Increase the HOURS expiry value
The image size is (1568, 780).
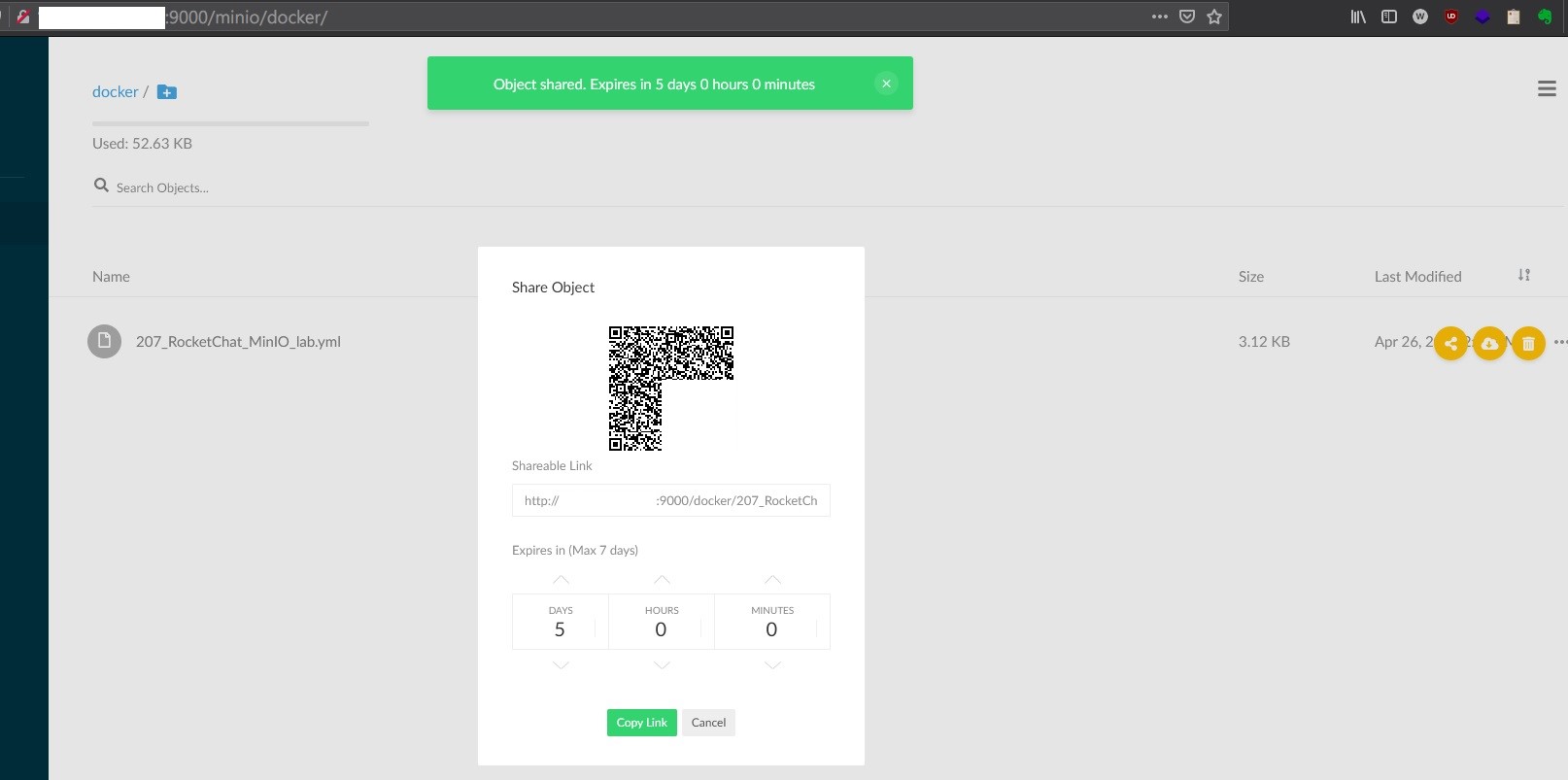pyautogui.click(x=662, y=579)
